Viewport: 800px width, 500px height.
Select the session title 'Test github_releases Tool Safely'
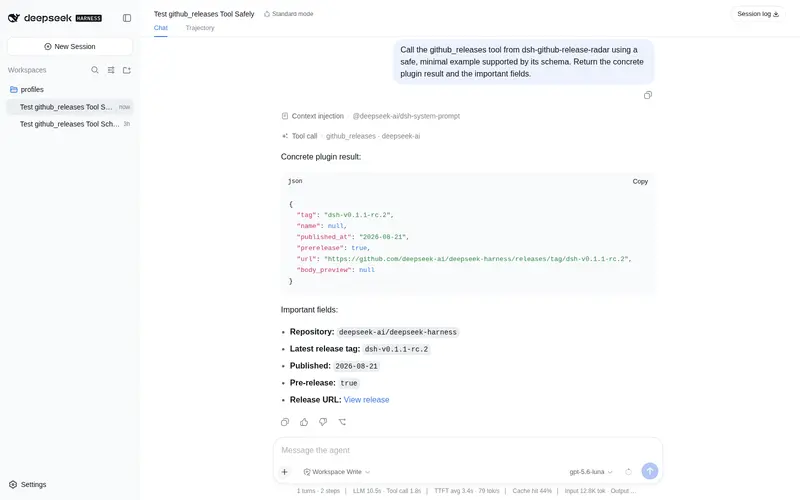coord(204,14)
